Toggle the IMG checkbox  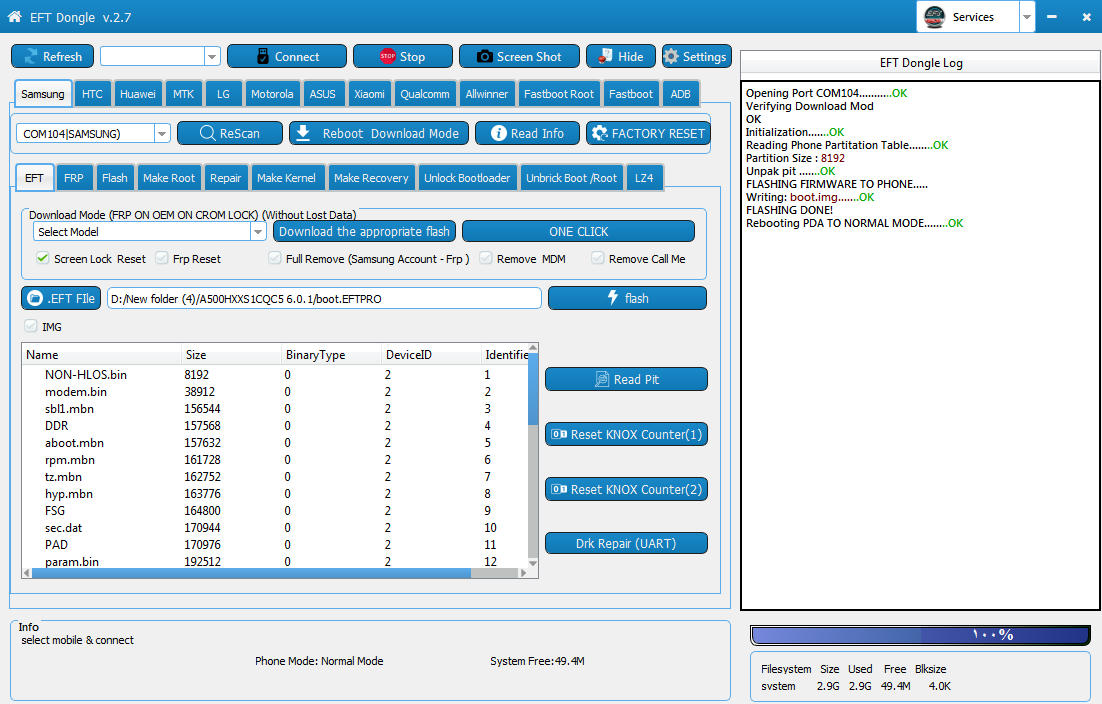click(30, 326)
